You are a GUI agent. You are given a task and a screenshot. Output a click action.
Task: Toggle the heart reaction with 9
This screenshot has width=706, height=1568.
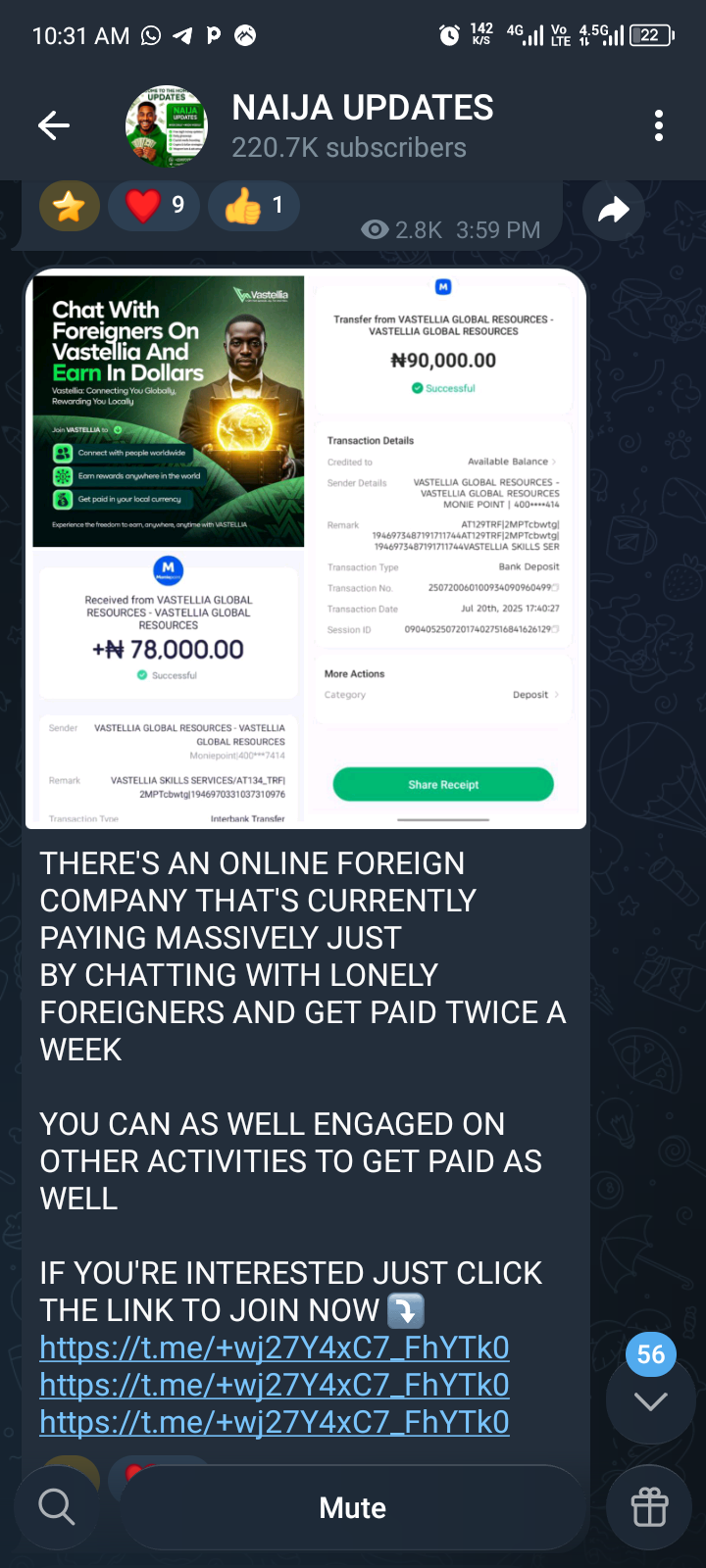[154, 206]
